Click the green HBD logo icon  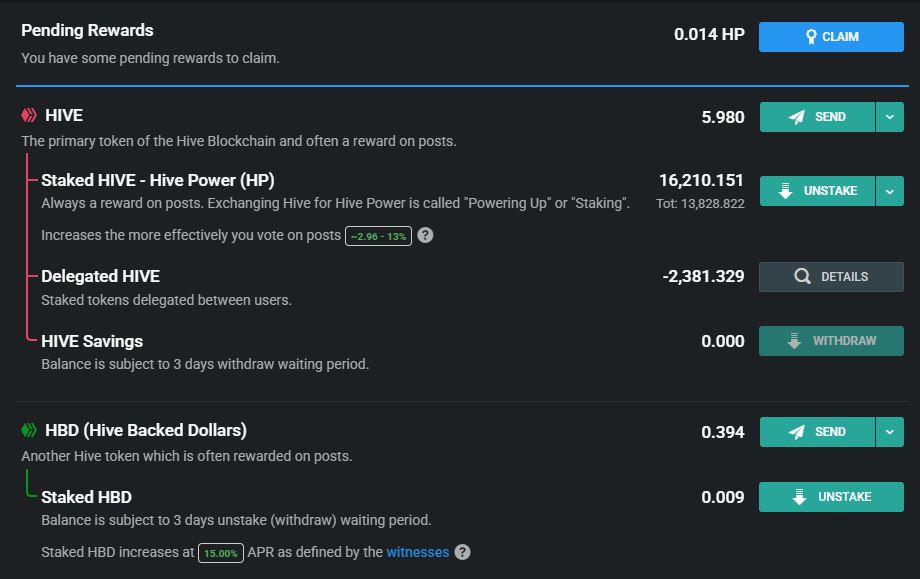(x=29, y=430)
